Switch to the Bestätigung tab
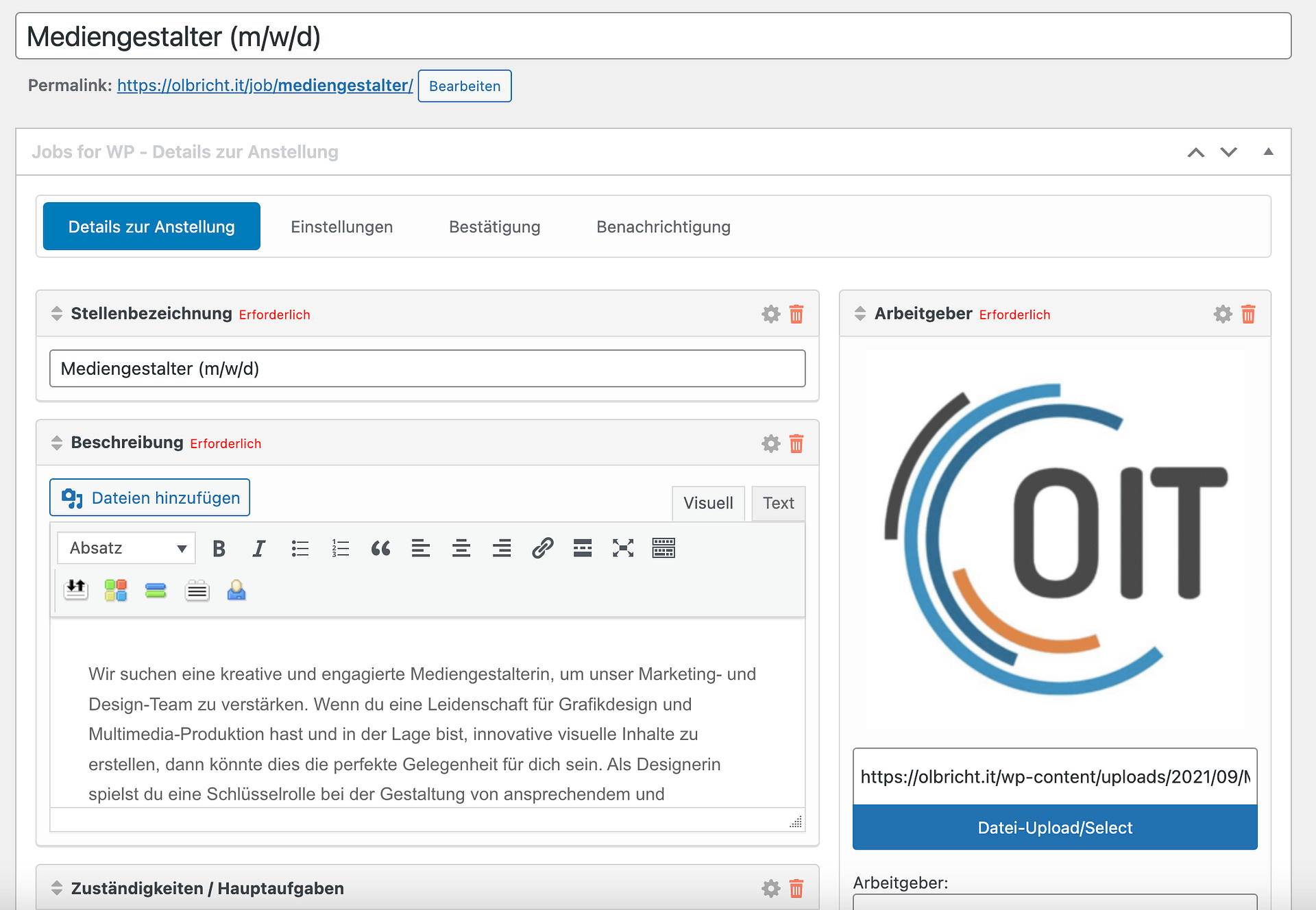This screenshot has width=1316, height=910. click(x=494, y=226)
